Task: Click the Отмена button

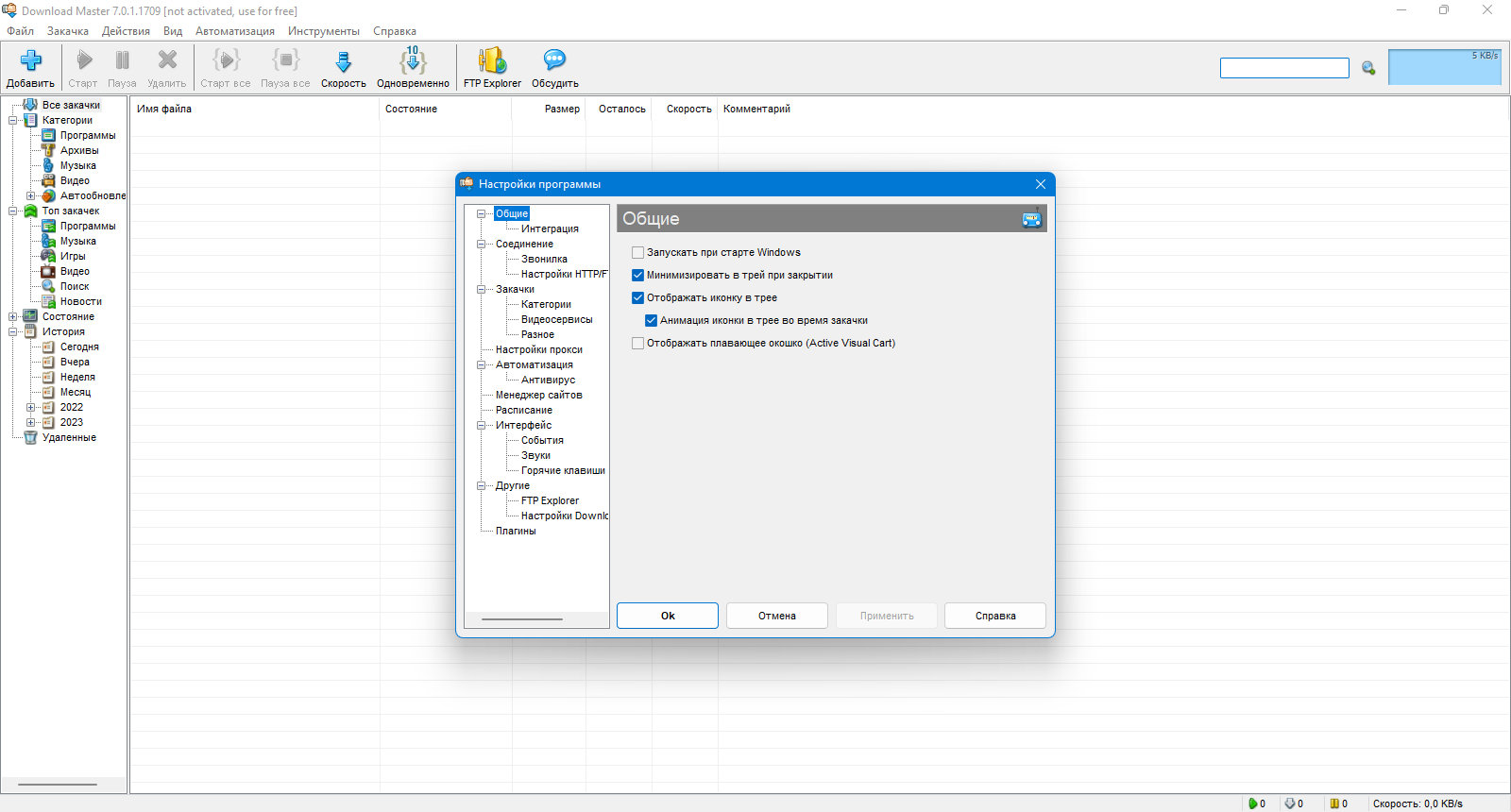Action: pyautogui.click(x=777, y=616)
